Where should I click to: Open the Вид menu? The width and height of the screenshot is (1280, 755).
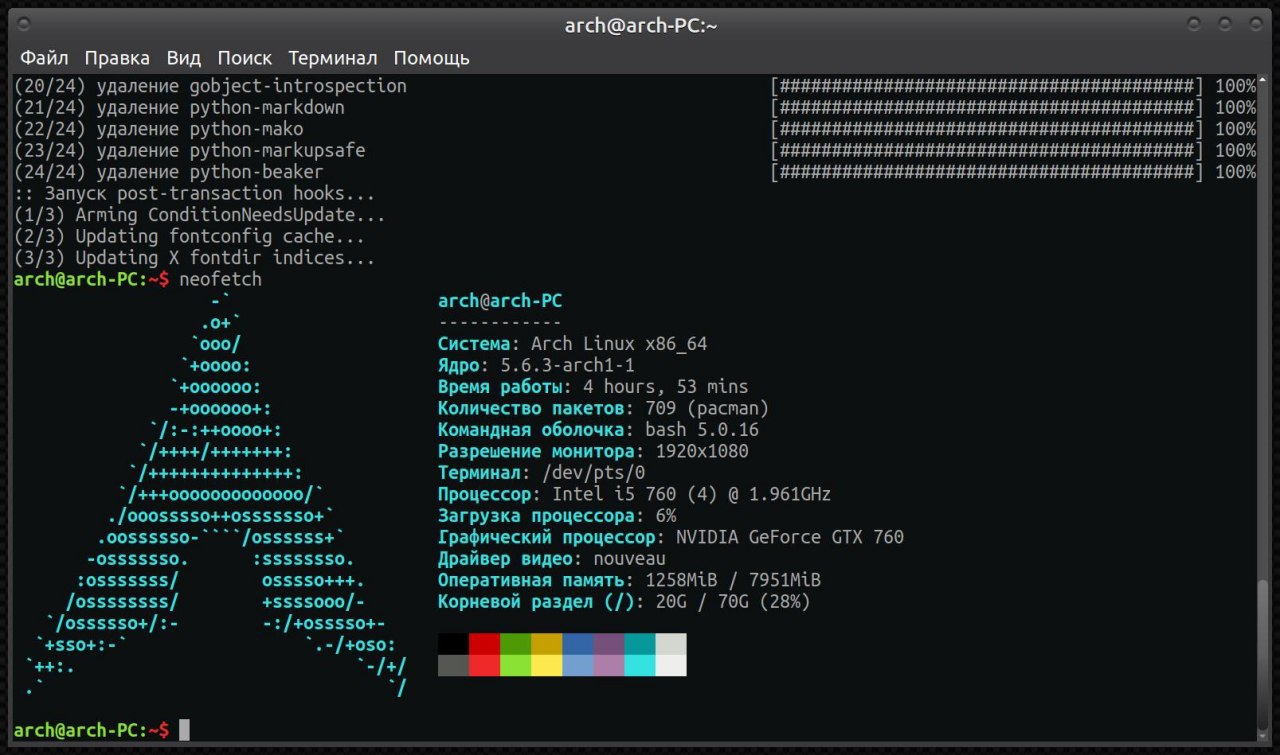(184, 58)
